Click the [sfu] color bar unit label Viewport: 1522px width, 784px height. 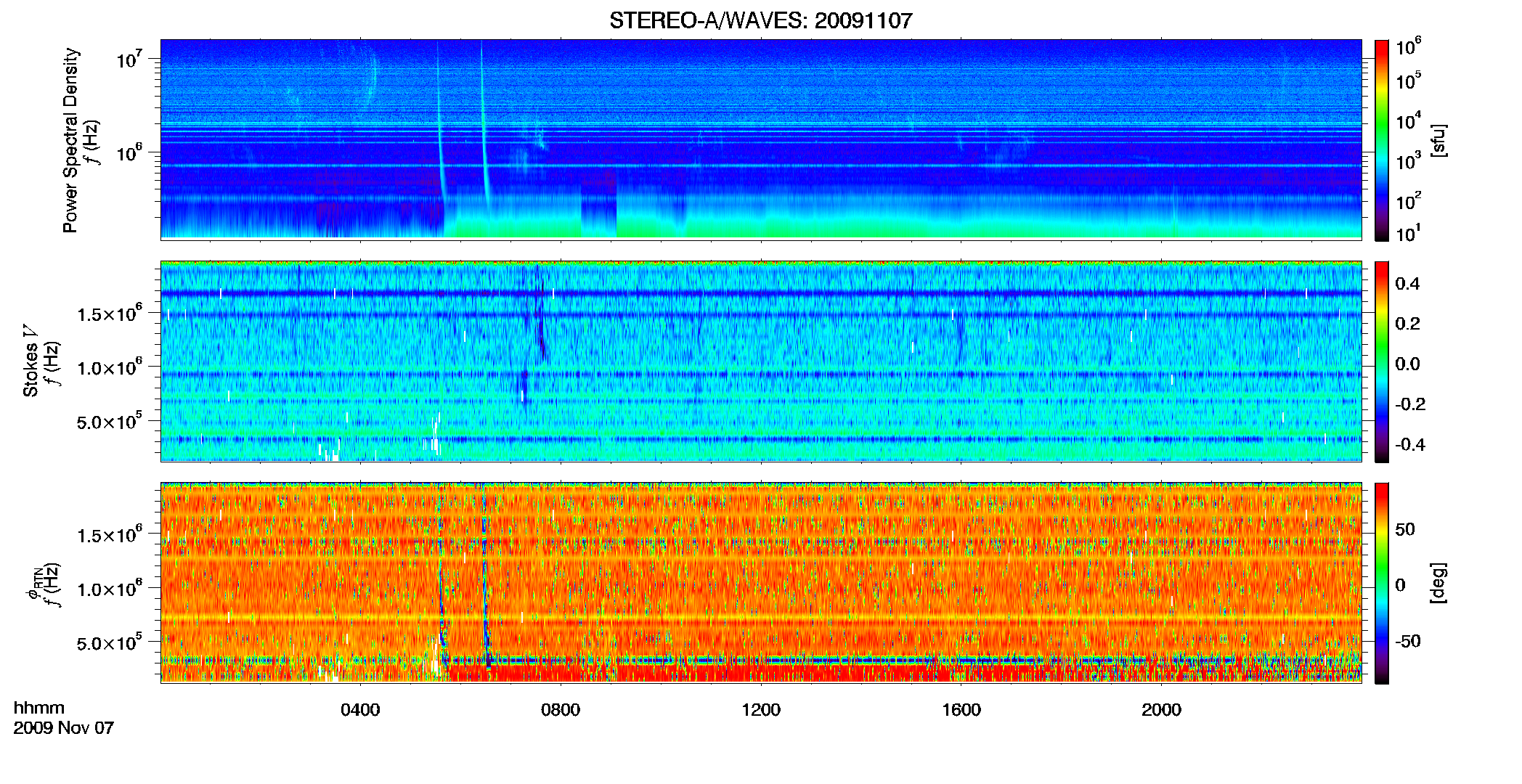point(1438,140)
